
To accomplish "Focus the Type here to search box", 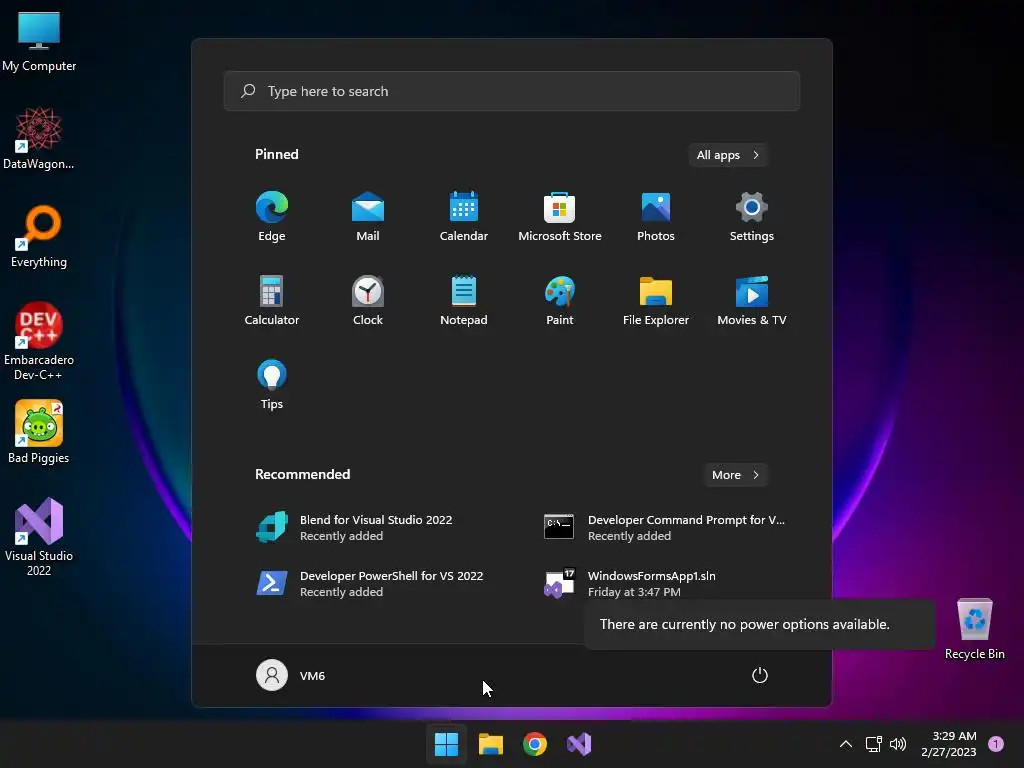I will (511, 91).
